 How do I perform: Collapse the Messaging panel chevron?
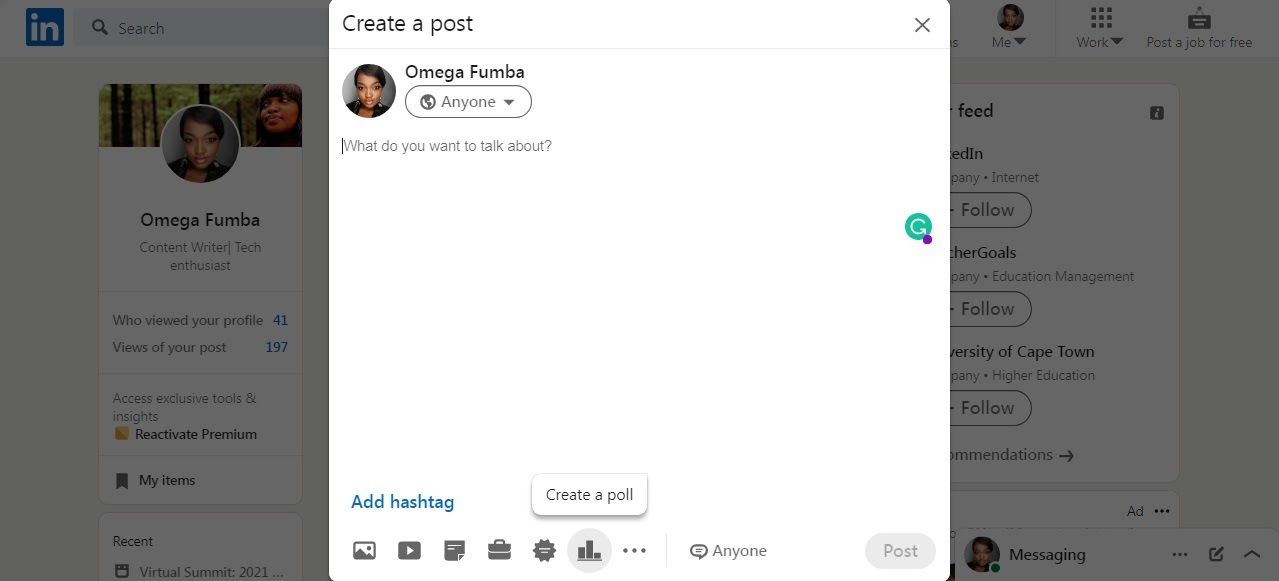[x=1251, y=554]
